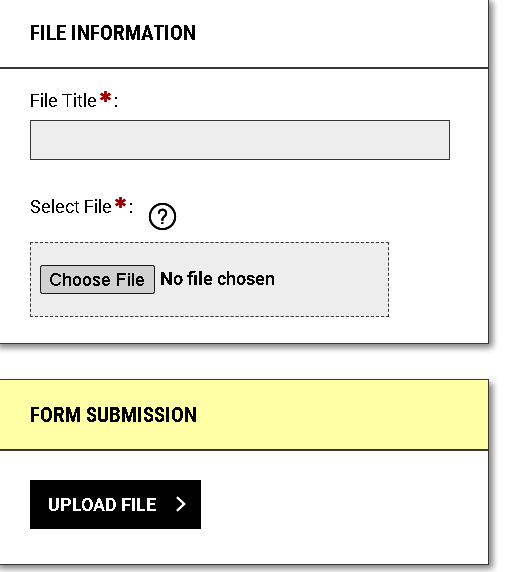Submit the form with UPLOAD FILE

[115, 504]
